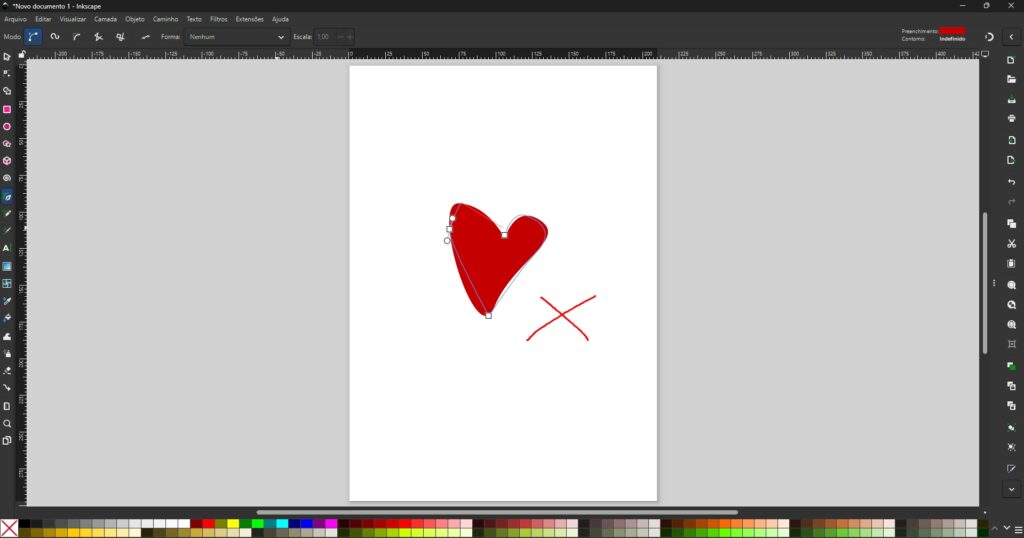Activate the Text tool
This screenshot has width=1024, height=538.
click(x=7, y=247)
